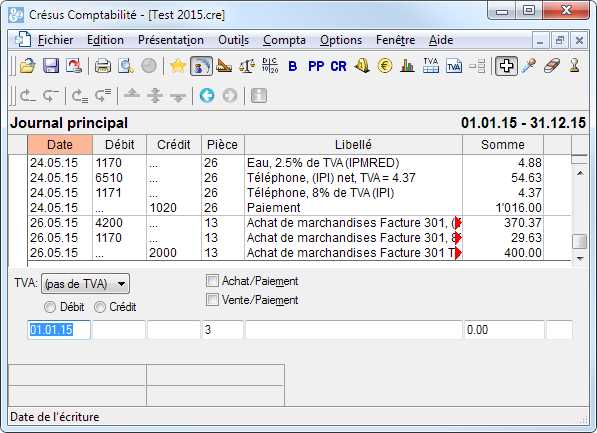Viewport: 597px width, 433px height.
Task: Open the TVA summary table icon
Action: click(x=431, y=66)
